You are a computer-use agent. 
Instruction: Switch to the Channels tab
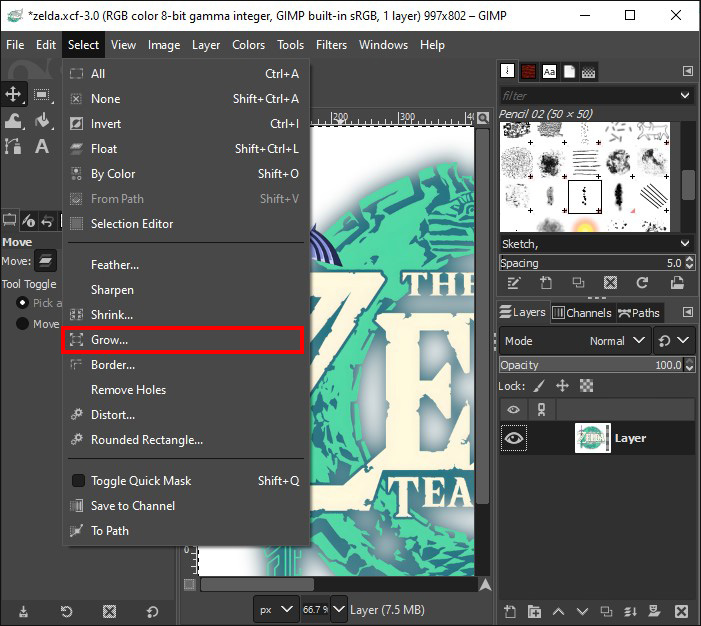pyautogui.click(x=582, y=313)
